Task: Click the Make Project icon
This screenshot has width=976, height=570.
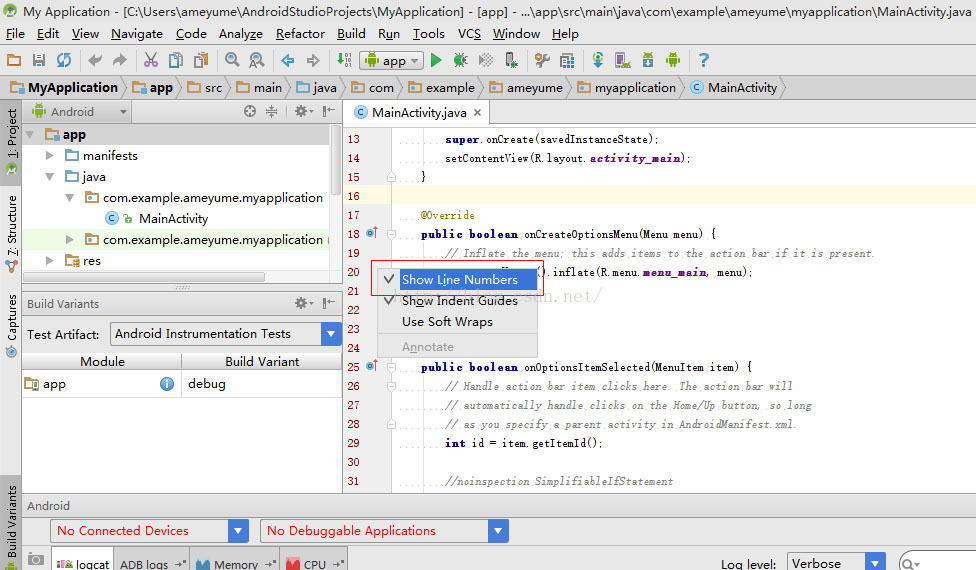Action: point(344,60)
